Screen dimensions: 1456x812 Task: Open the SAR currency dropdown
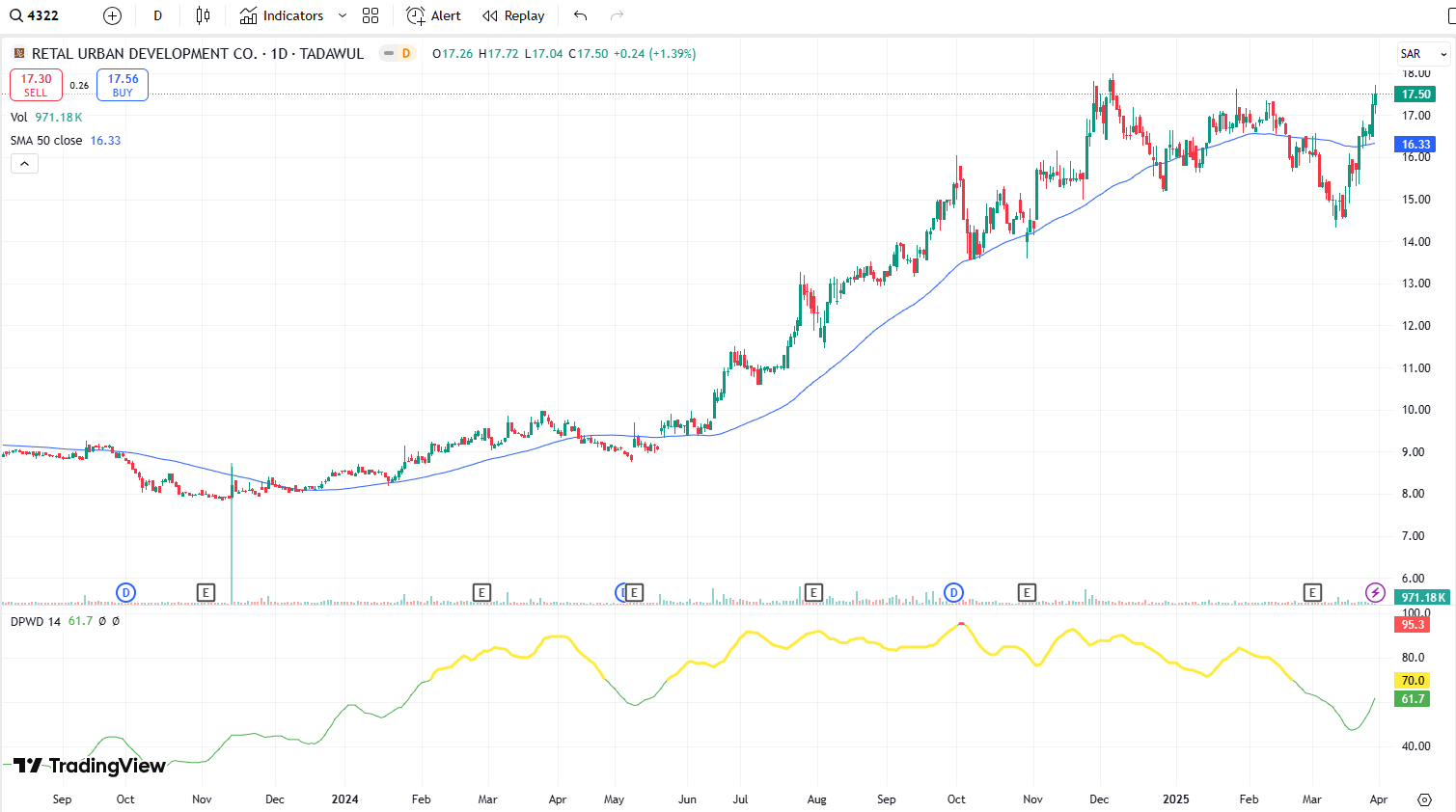click(x=1423, y=54)
